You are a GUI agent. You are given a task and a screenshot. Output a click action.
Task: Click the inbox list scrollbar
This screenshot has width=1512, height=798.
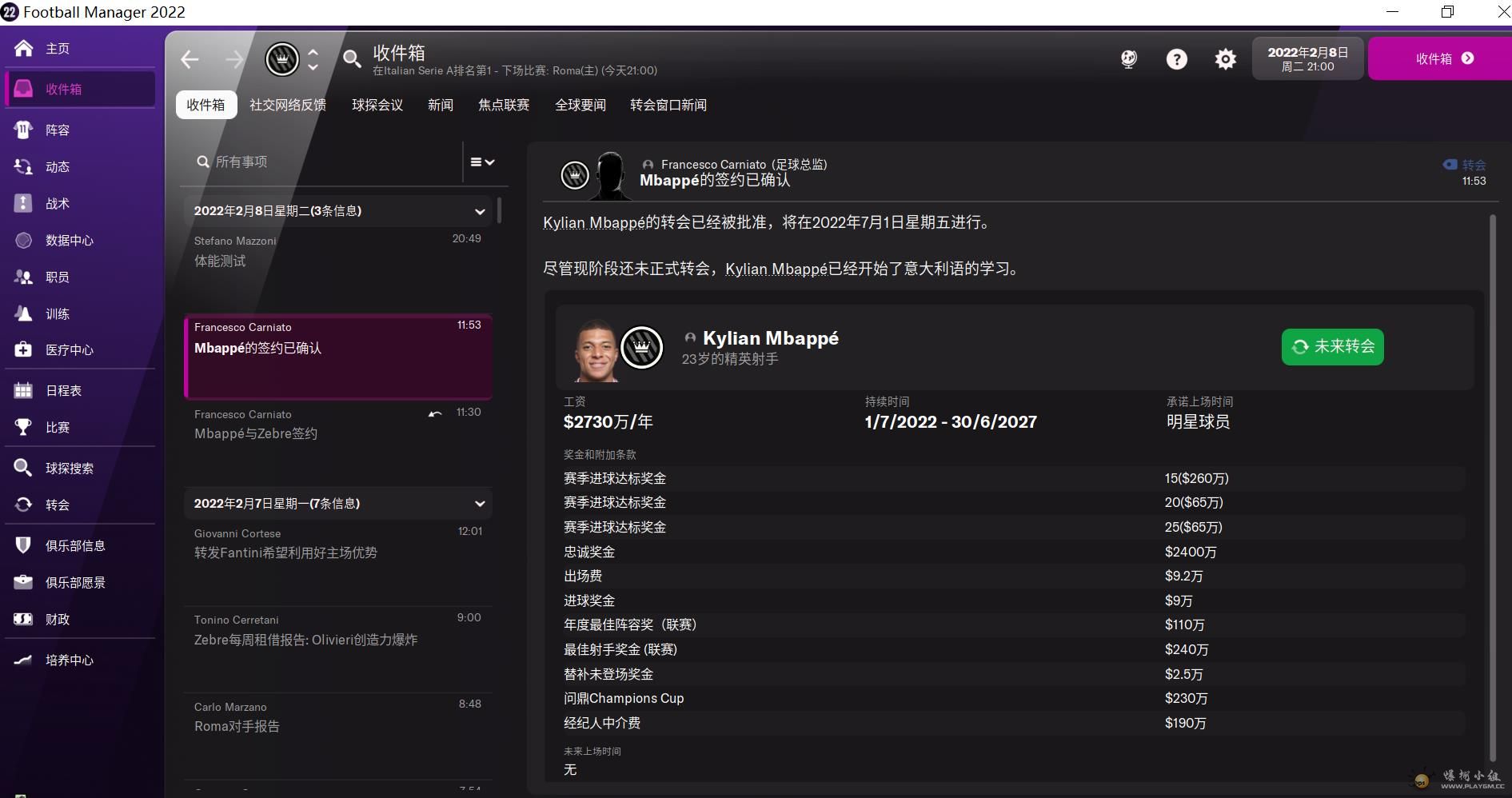pyautogui.click(x=499, y=210)
